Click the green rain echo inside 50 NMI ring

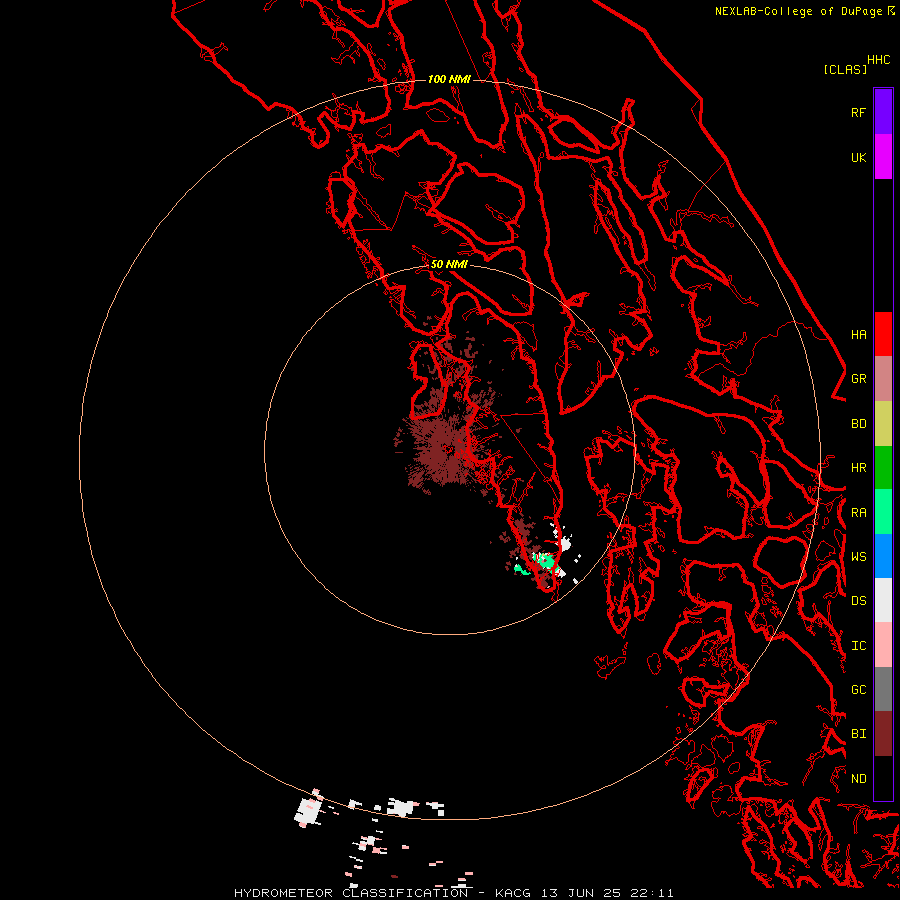(x=545, y=561)
